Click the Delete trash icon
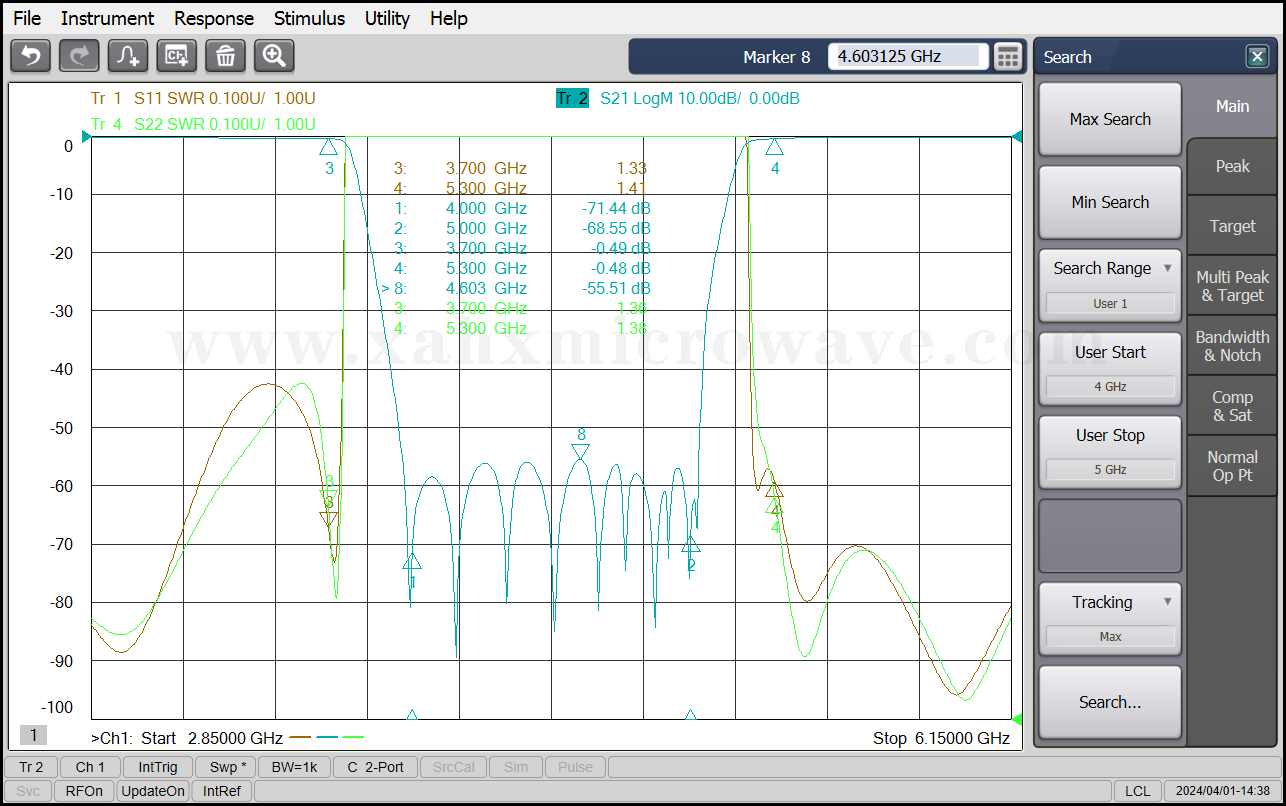The height and width of the screenshot is (806, 1286). 225,56
